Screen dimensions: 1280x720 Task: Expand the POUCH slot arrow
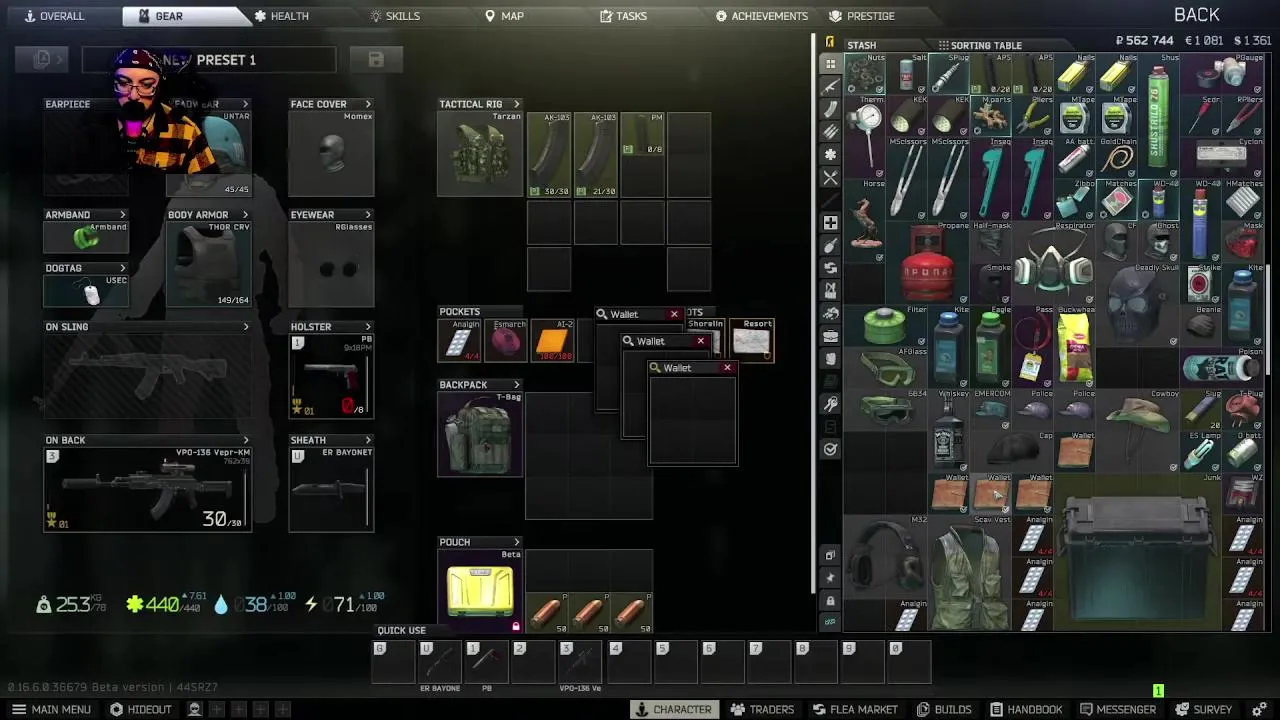(516, 542)
